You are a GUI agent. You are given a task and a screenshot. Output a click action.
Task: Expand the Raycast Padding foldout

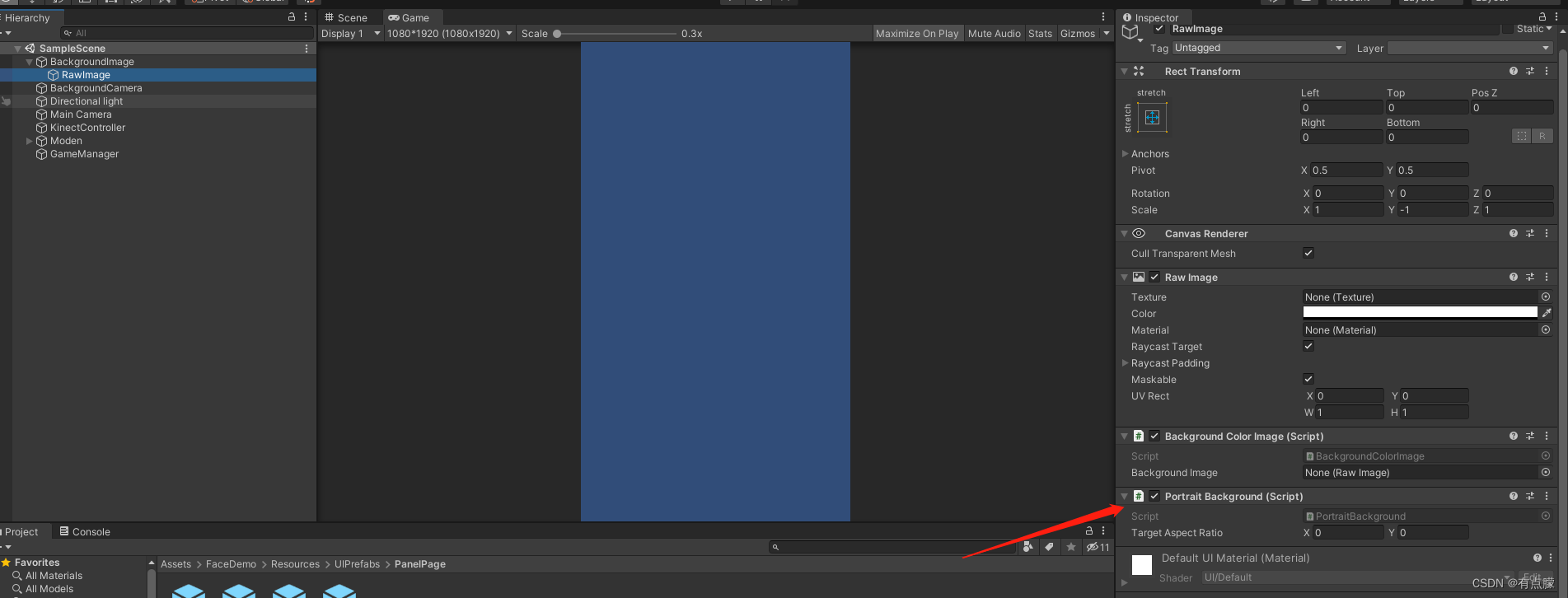(x=1125, y=363)
